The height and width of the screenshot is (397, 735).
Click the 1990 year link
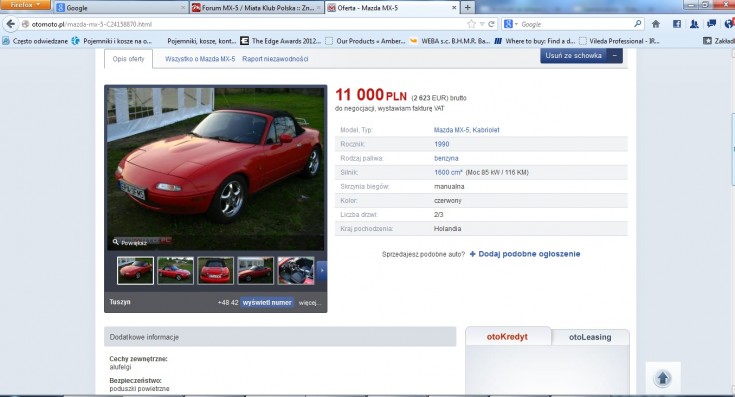(442, 144)
